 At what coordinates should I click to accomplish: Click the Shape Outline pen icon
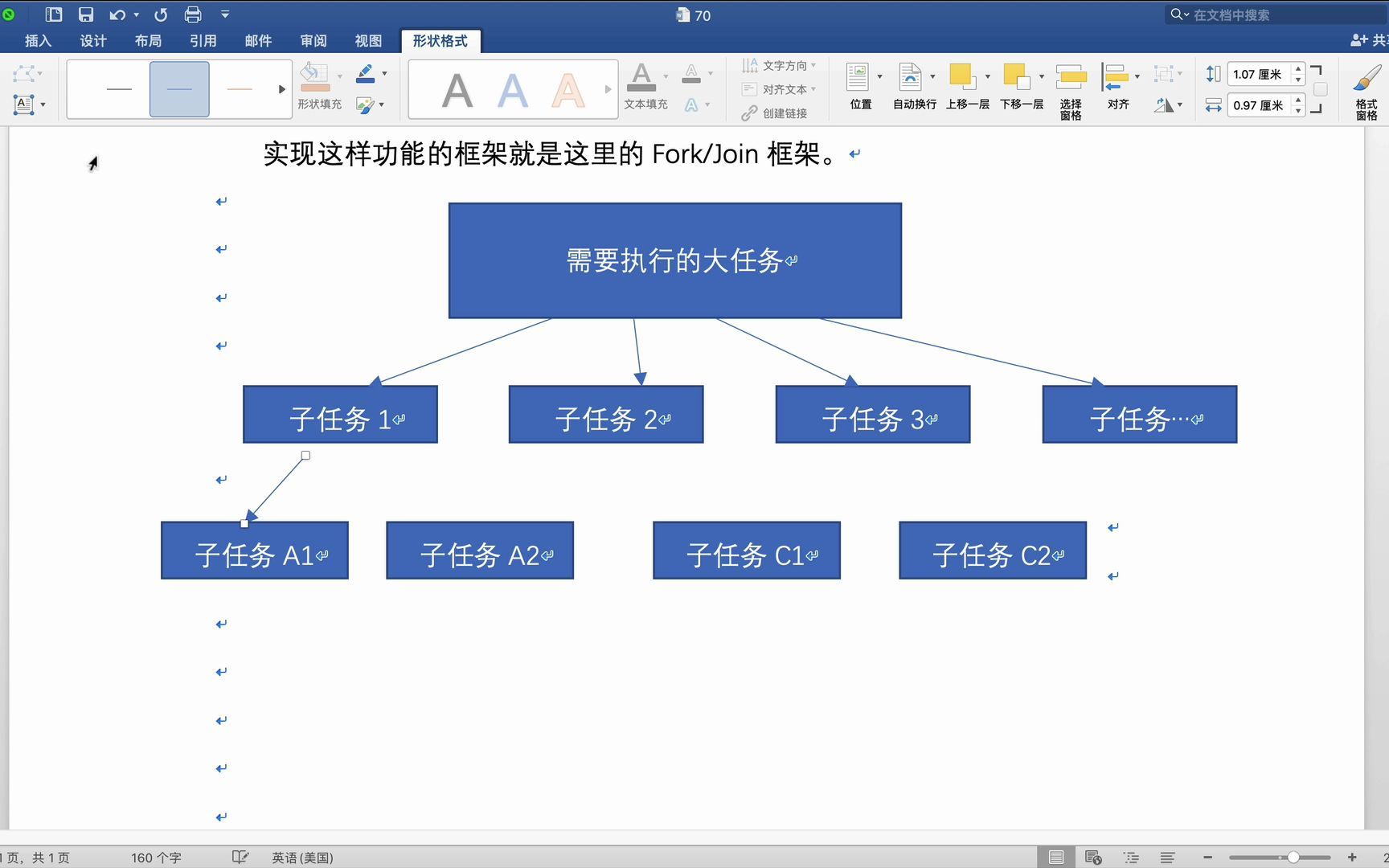point(366,74)
